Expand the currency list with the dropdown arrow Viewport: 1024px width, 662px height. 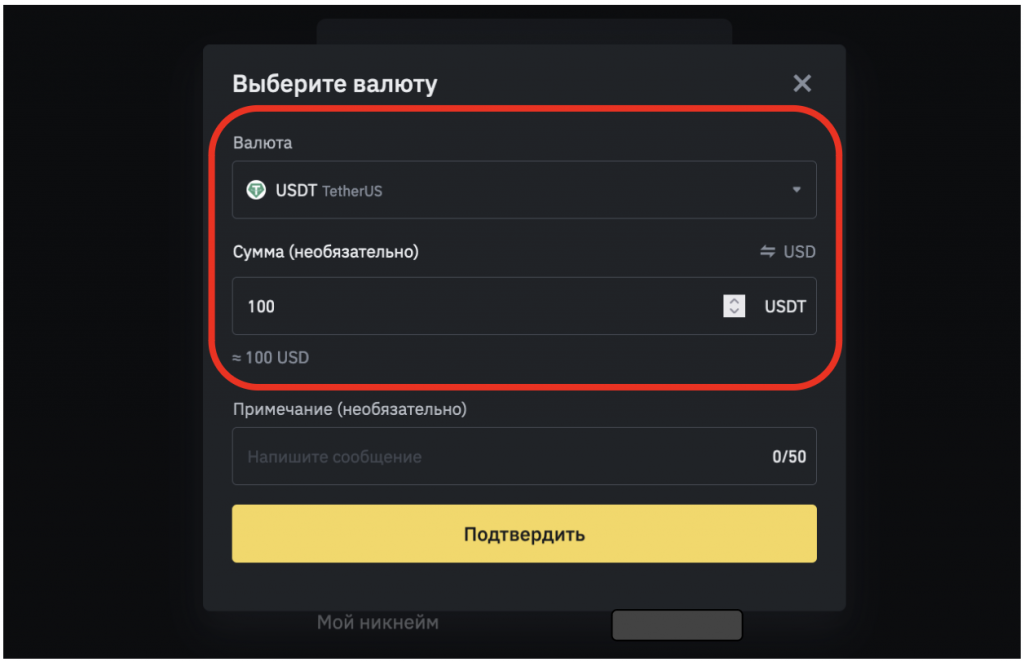(797, 190)
